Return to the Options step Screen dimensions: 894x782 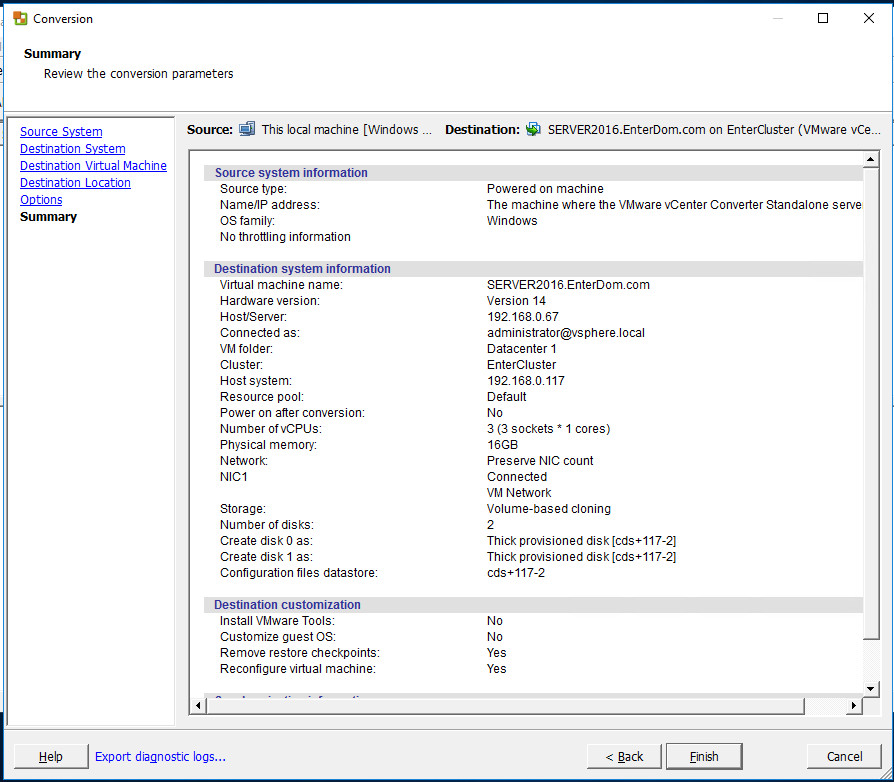pyautogui.click(x=41, y=200)
